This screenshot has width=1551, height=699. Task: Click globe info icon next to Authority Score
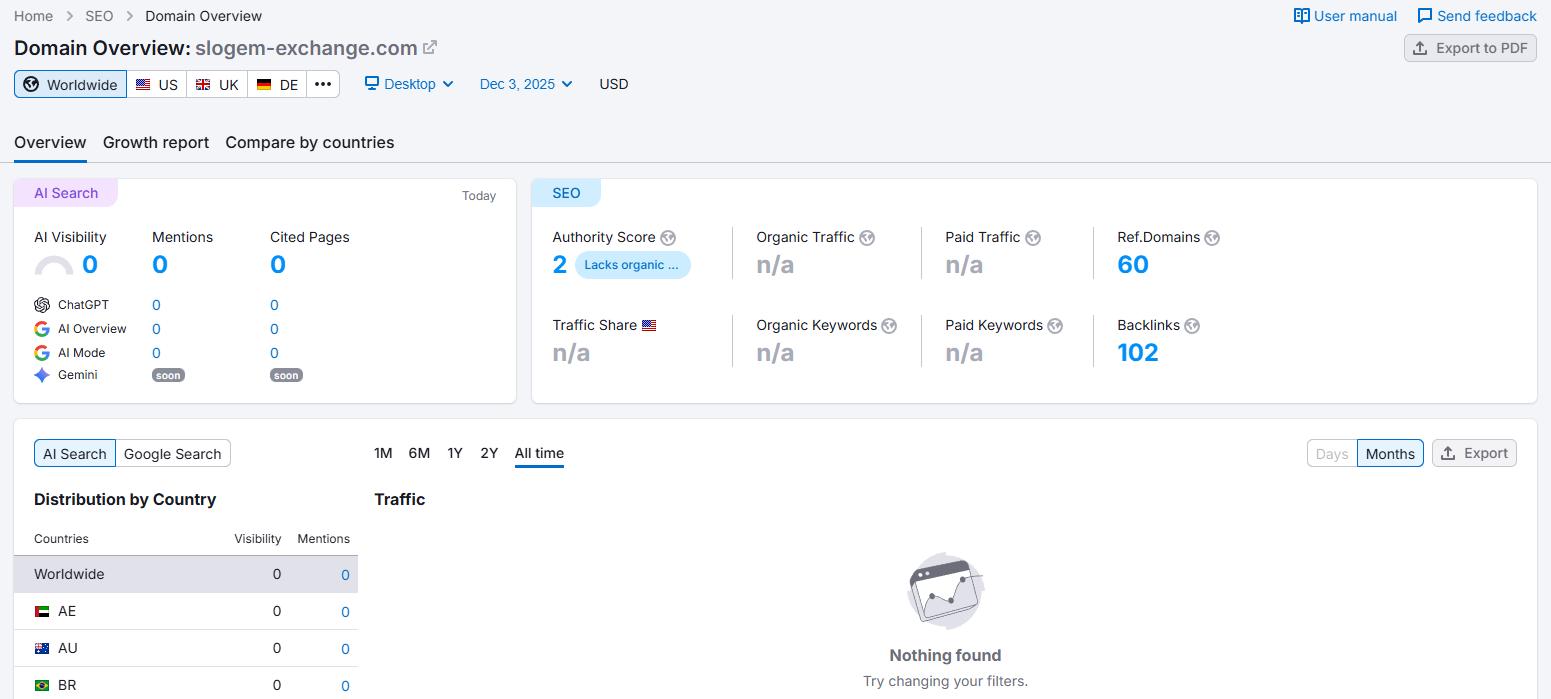click(668, 238)
